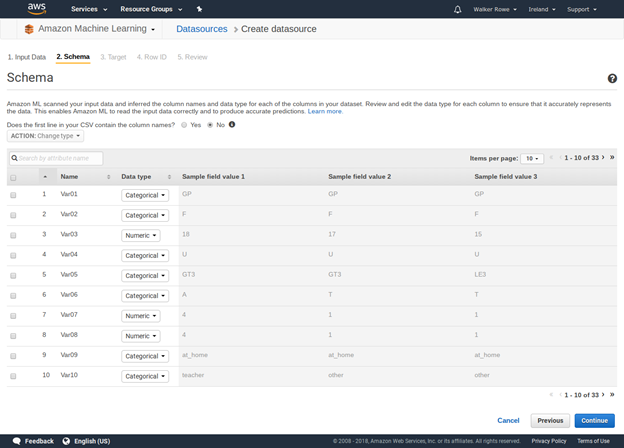Screen dimensions: 624x448
Task: Select Yes for CSV column names
Action: pos(184,125)
